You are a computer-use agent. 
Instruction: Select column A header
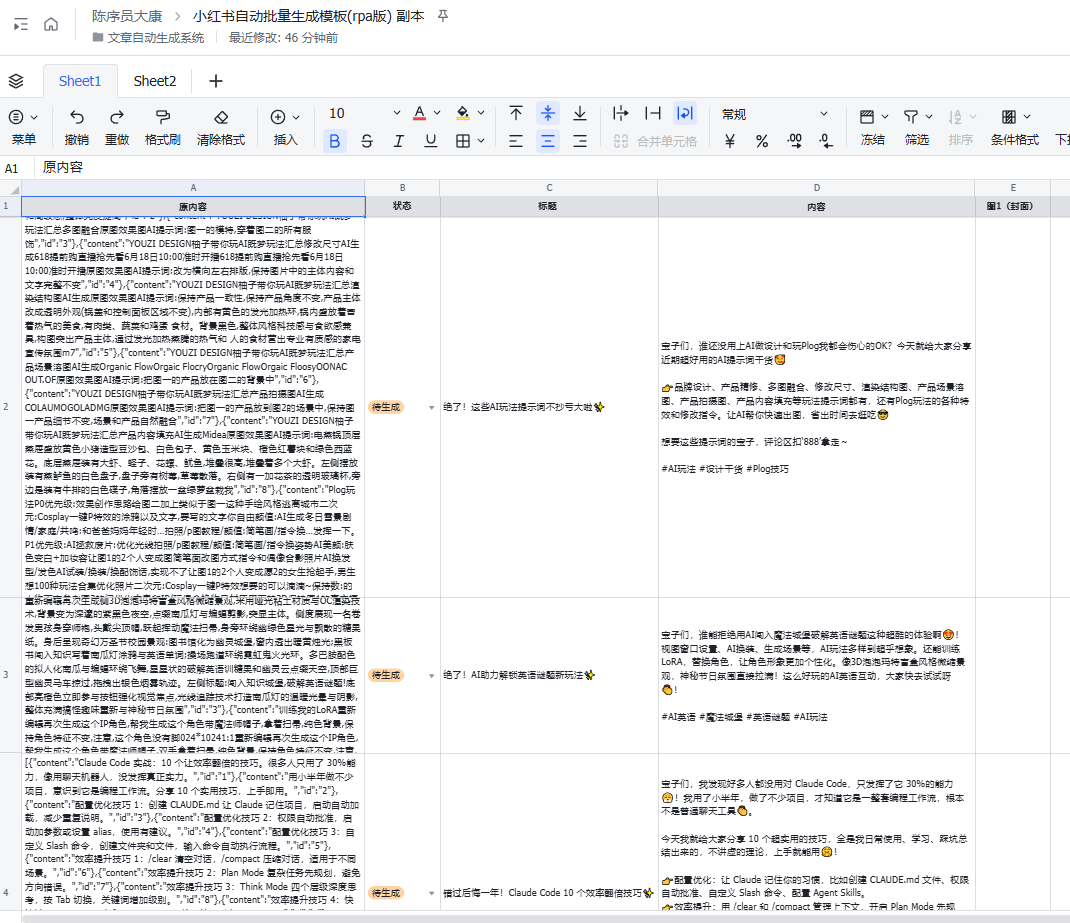[x=193, y=188]
